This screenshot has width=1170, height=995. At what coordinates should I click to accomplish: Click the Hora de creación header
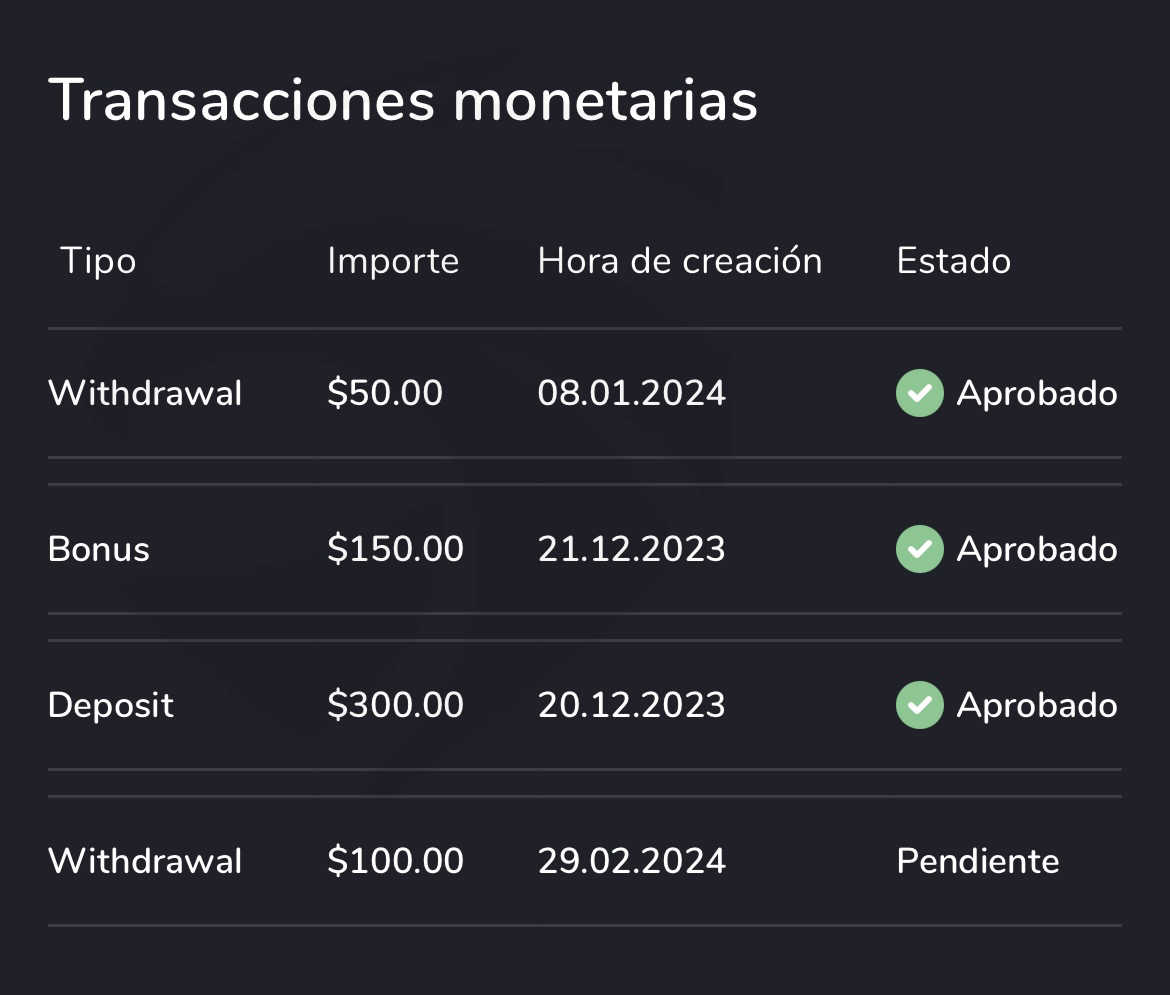click(x=680, y=261)
